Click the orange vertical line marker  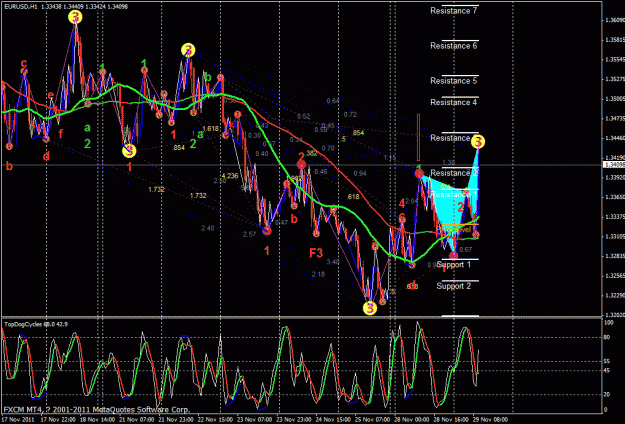click(418, 137)
